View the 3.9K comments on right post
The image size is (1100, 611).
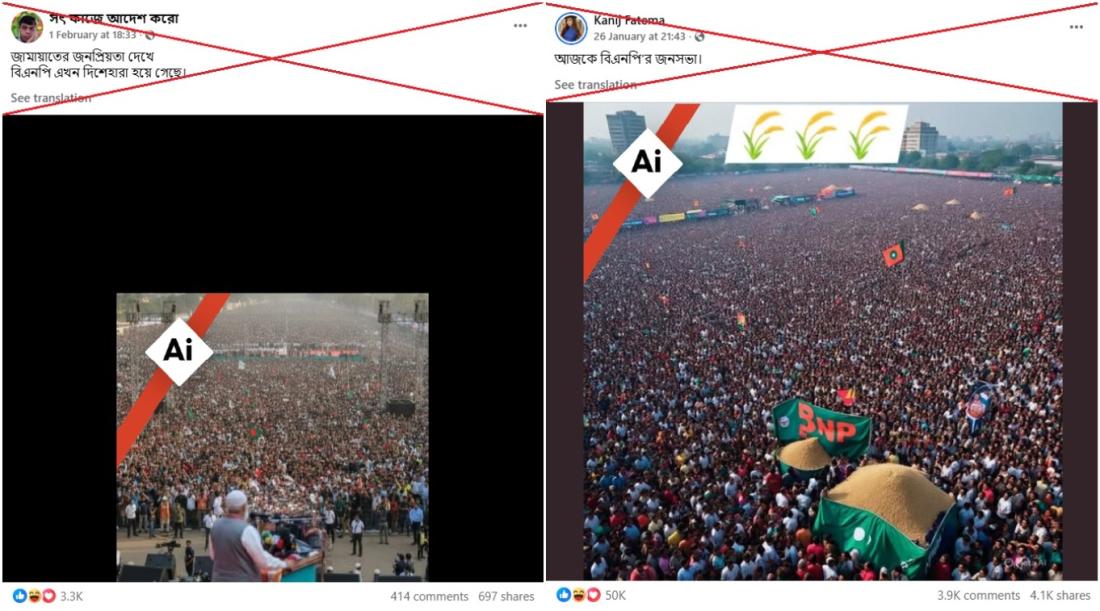(x=978, y=595)
